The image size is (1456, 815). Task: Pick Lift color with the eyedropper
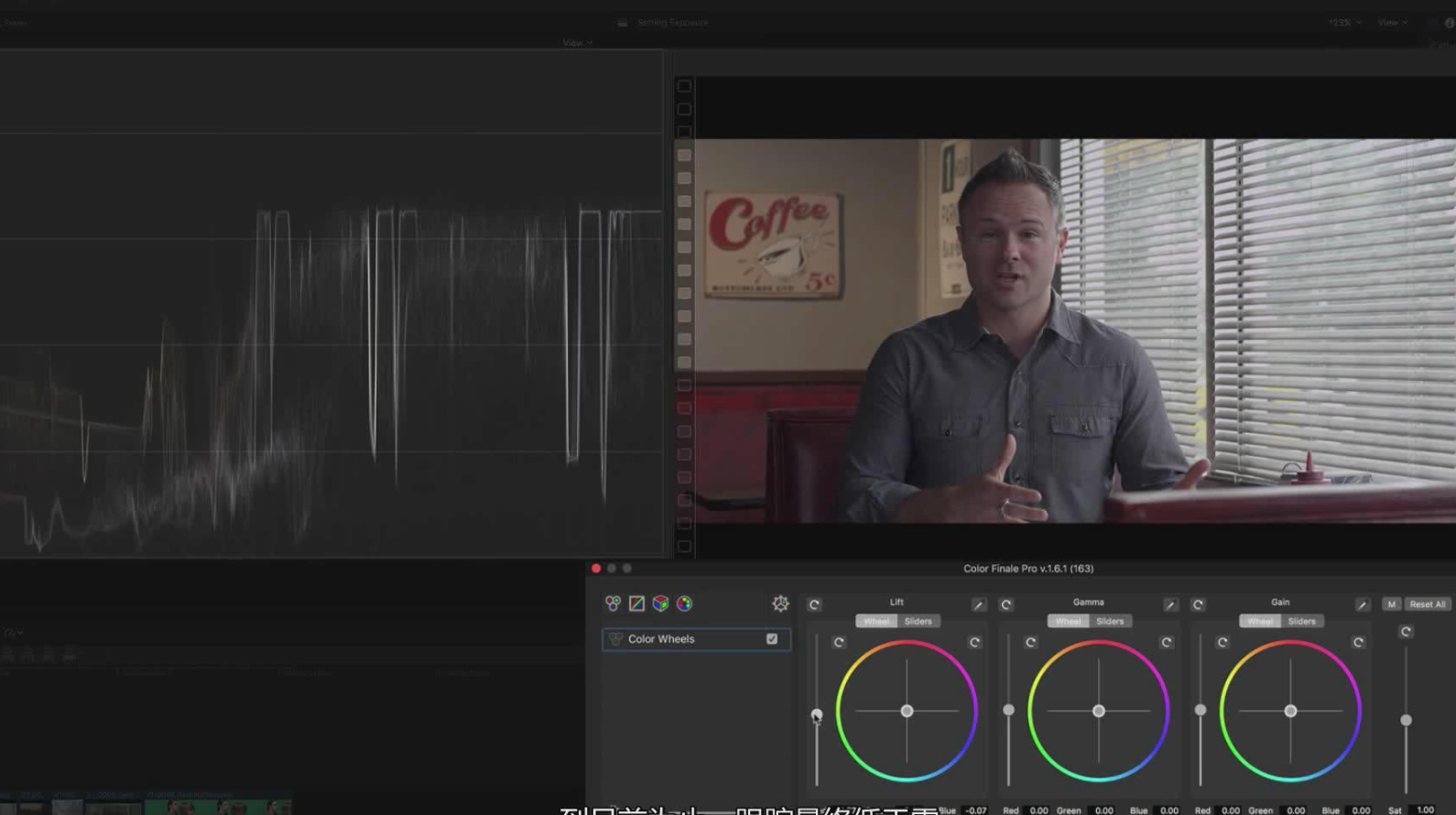coord(979,604)
